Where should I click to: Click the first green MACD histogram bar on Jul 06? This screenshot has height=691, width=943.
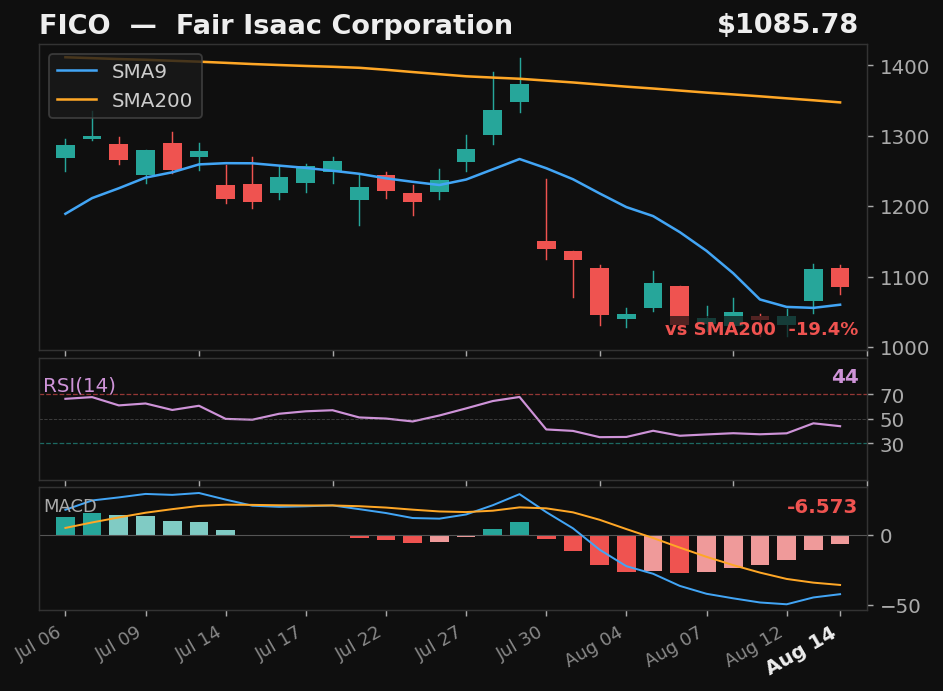tap(66, 526)
